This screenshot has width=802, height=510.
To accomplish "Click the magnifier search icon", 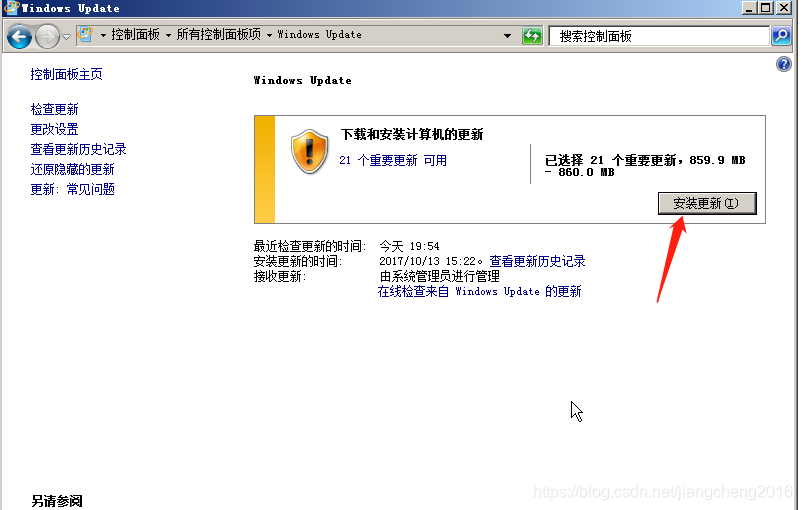I will 781,36.
